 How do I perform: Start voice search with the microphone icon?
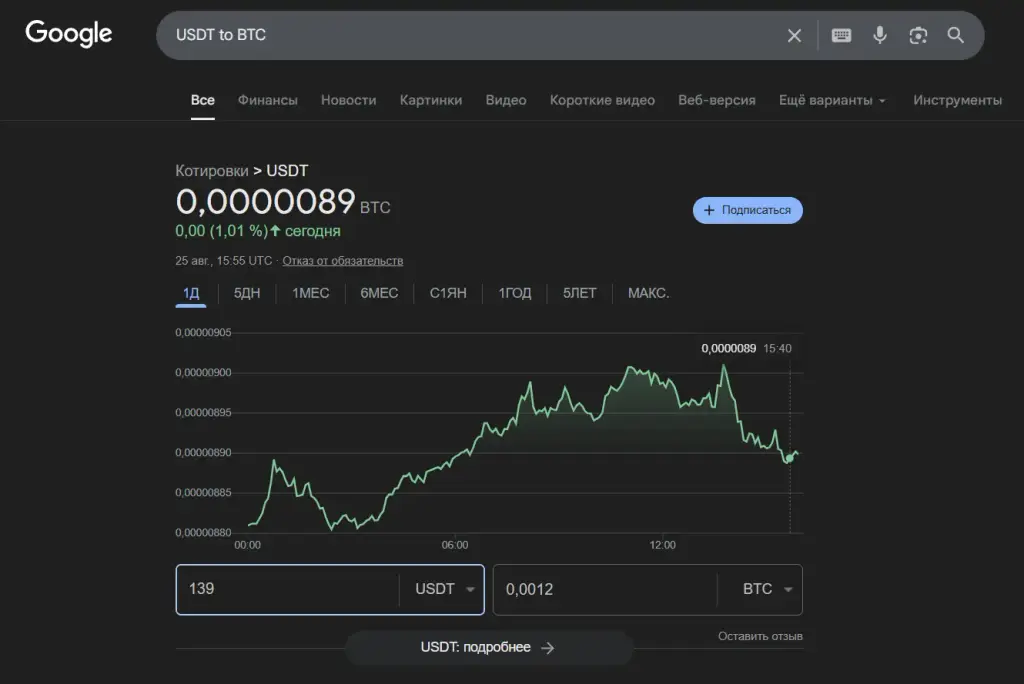880,35
